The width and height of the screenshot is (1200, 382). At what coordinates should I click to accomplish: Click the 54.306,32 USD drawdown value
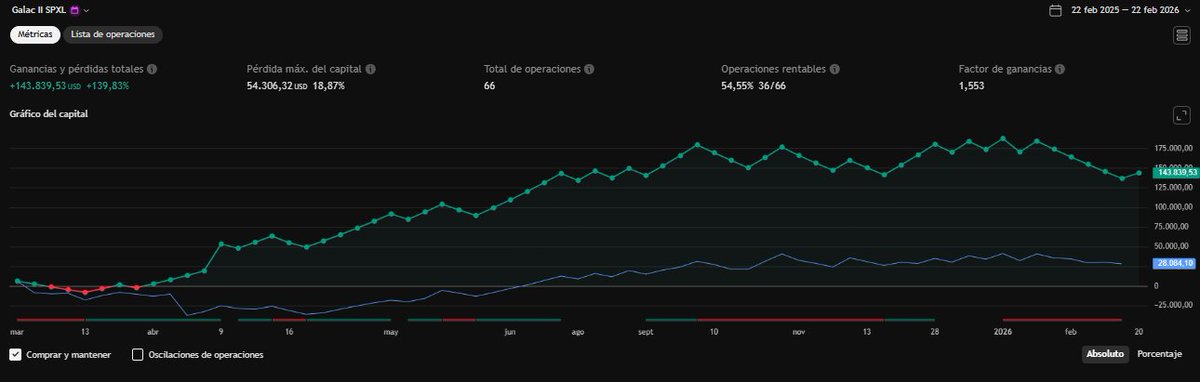[277, 86]
